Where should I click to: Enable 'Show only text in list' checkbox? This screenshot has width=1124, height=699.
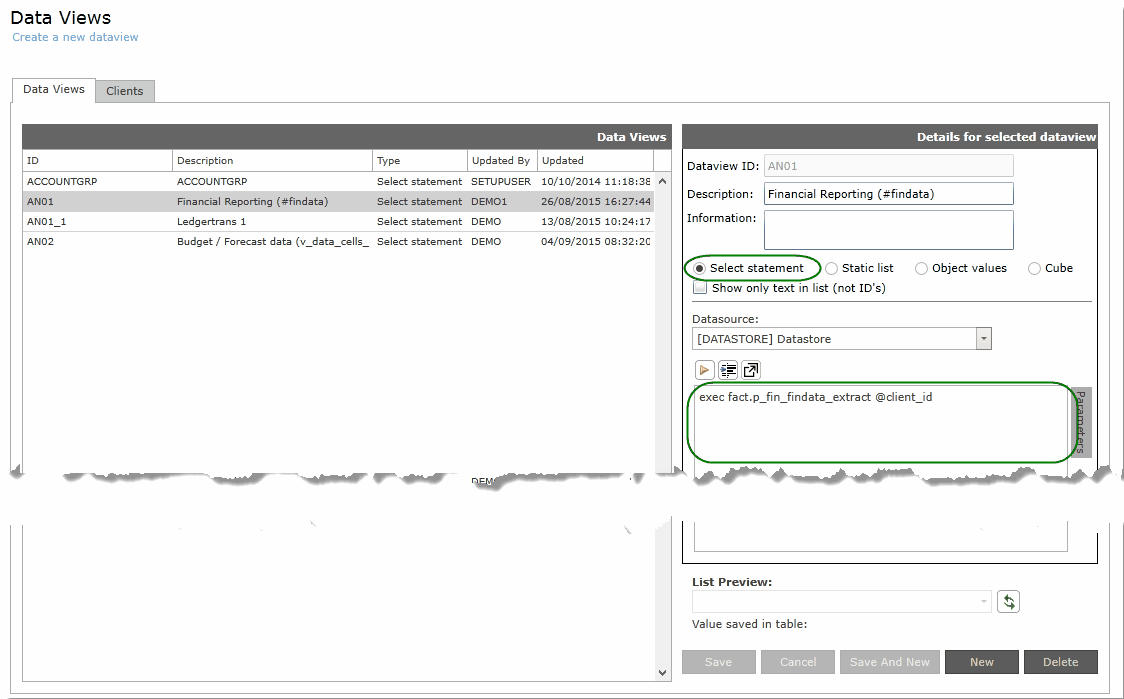[701, 288]
